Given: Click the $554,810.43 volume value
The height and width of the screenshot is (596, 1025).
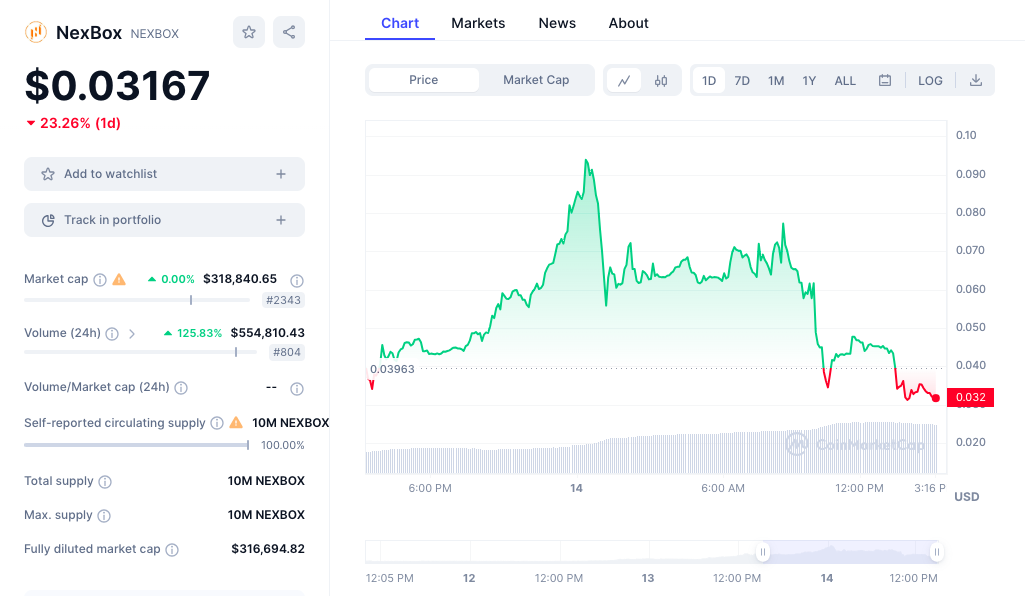Looking at the screenshot, I should (x=267, y=333).
